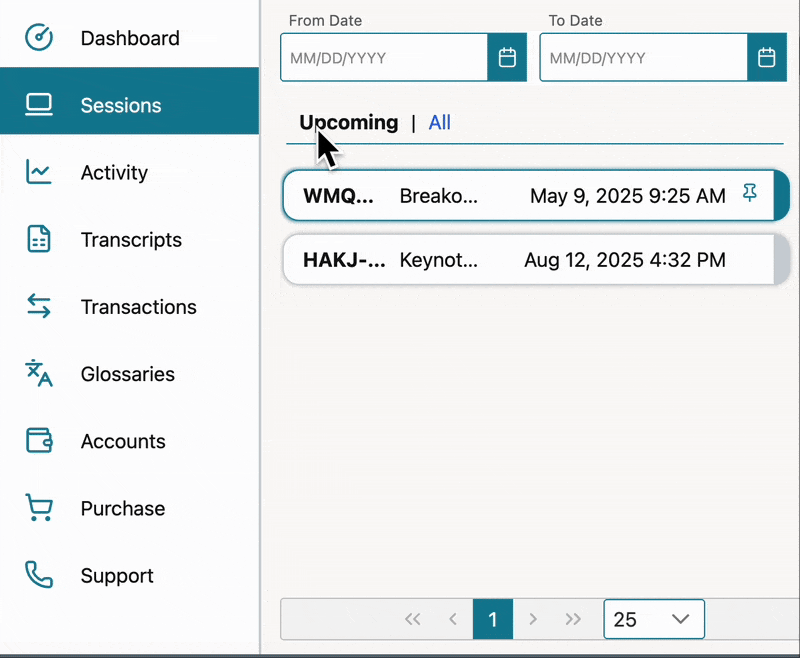Screen dimensions: 800x658
Task: Open the From Date calendar picker
Action: click(x=507, y=58)
